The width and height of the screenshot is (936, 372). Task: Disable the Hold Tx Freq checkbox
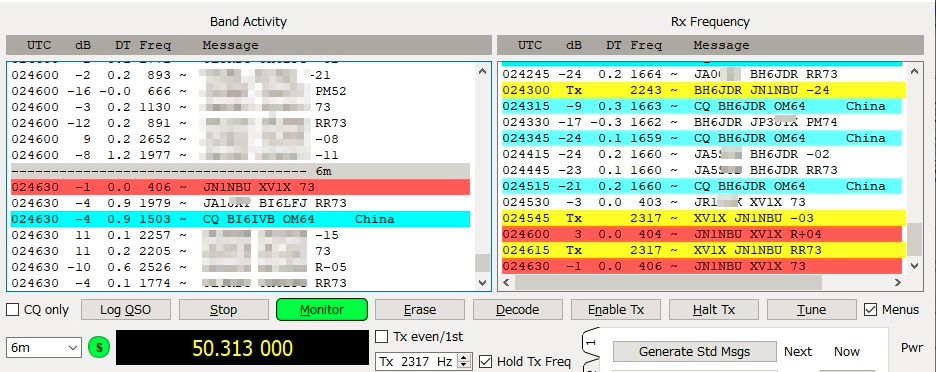[486, 361]
